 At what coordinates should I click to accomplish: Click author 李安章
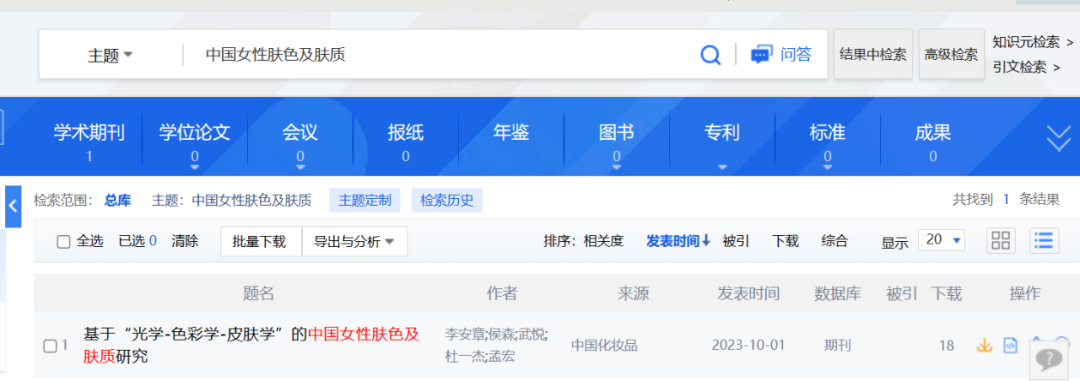464,336
